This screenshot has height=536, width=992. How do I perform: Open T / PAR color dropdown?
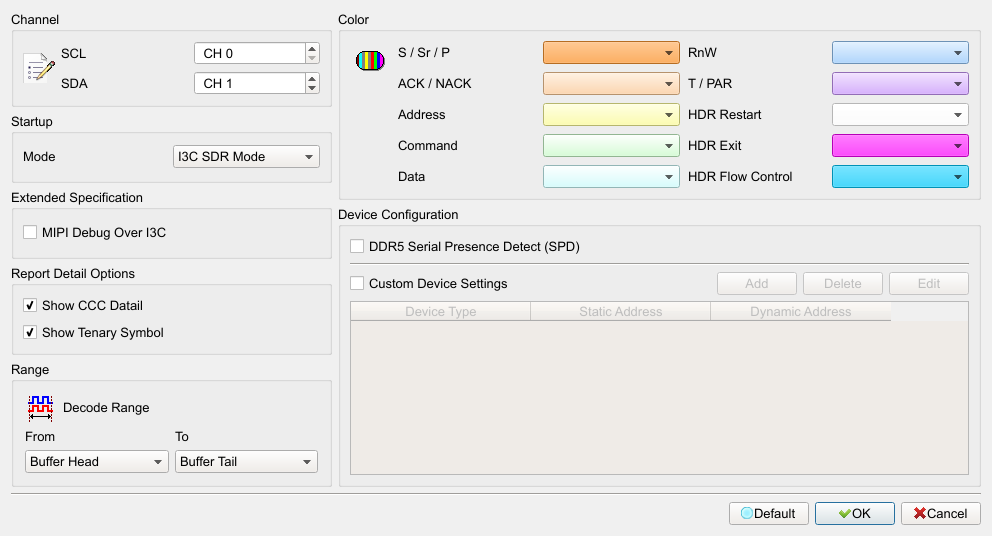pyautogui.click(x=900, y=84)
